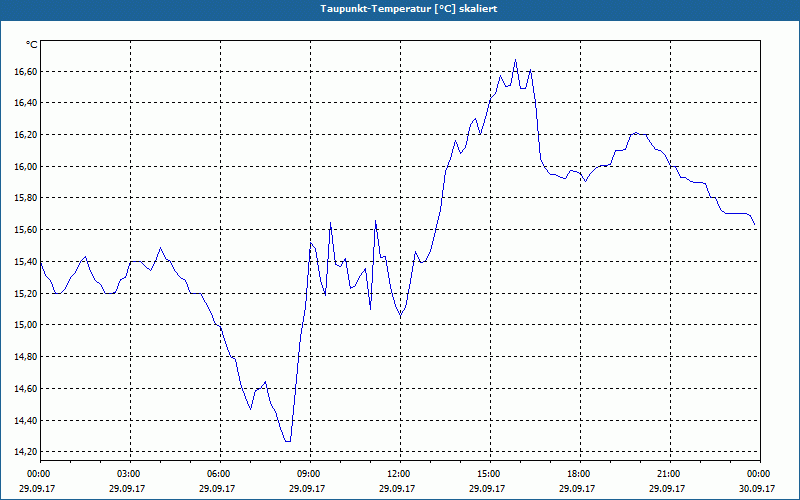The height and width of the screenshot is (500, 800).
Task: Click the 03:00 time axis label
Action: (127, 474)
